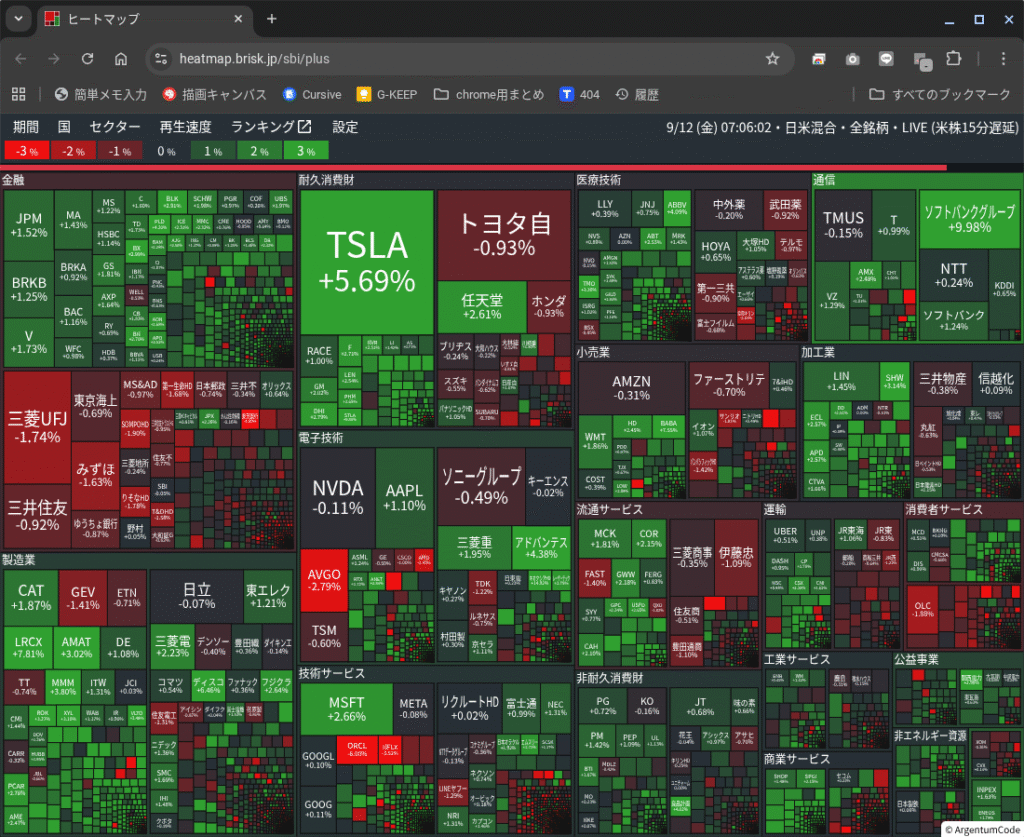The height and width of the screenshot is (837, 1024).
Task: Open the 履歴 bookmark
Action: click(x=637, y=95)
